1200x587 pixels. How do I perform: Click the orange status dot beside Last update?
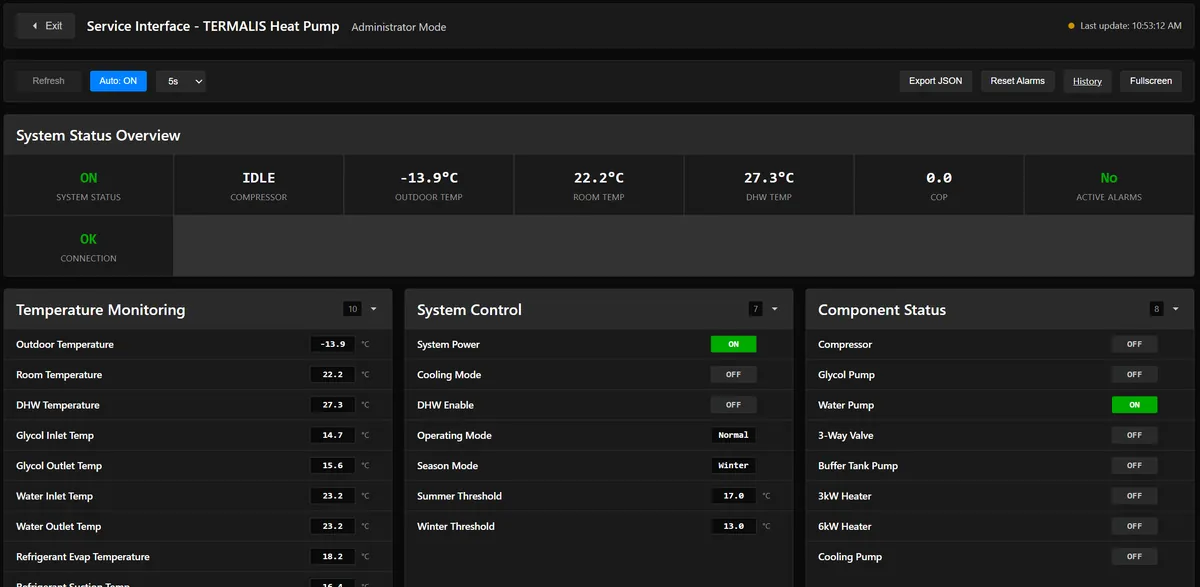click(1071, 26)
